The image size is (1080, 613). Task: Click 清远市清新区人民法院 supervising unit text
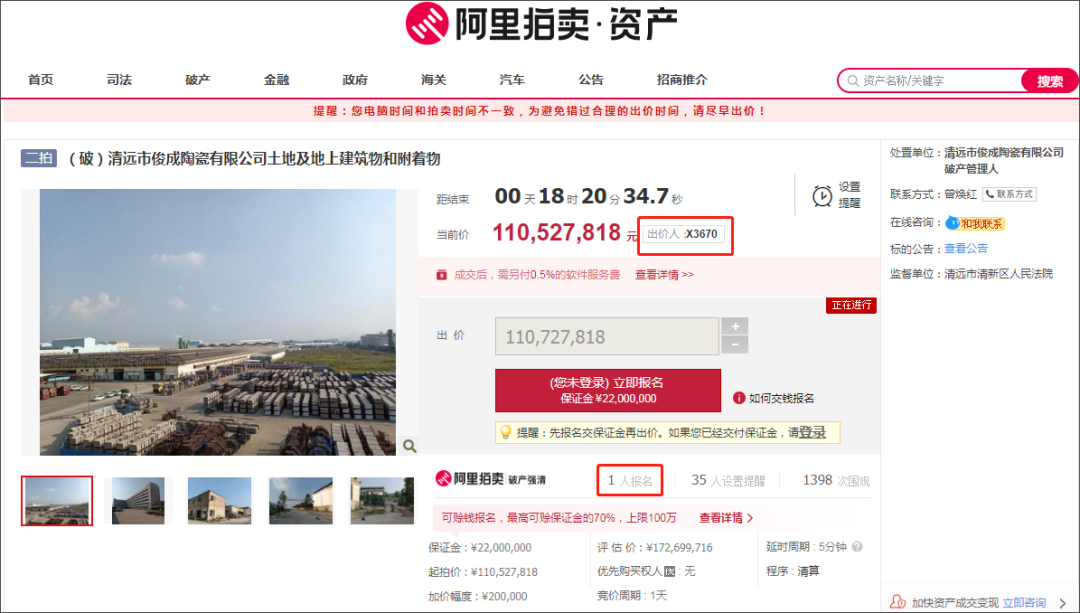998,274
